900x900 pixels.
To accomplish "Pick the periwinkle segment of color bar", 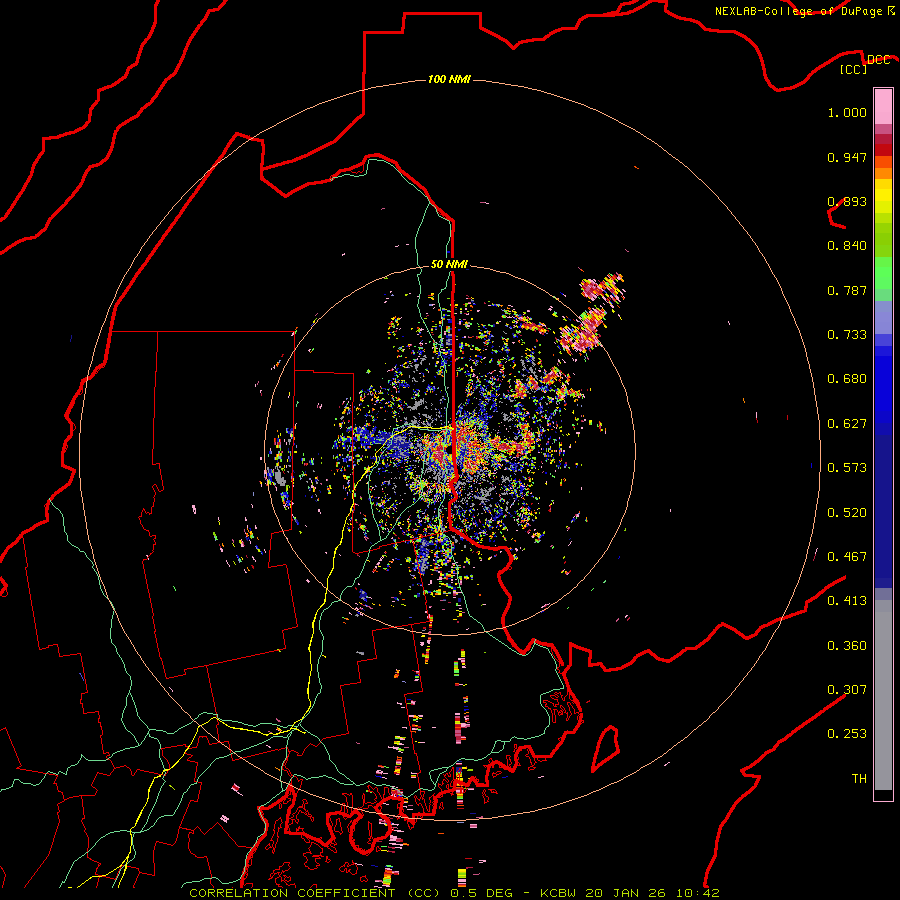I will (x=883, y=317).
